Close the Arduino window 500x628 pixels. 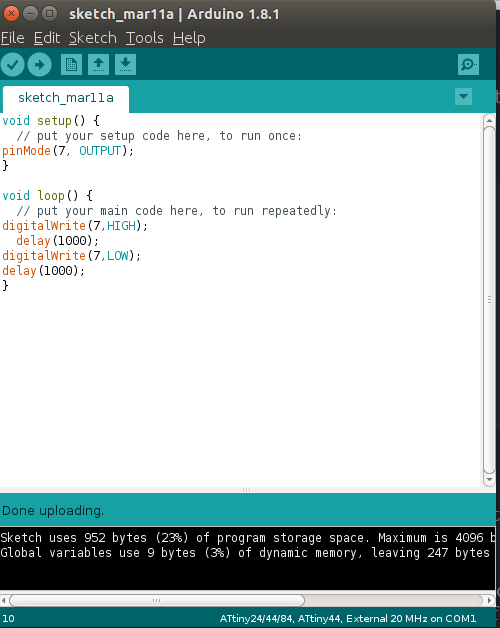click(x=11, y=14)
